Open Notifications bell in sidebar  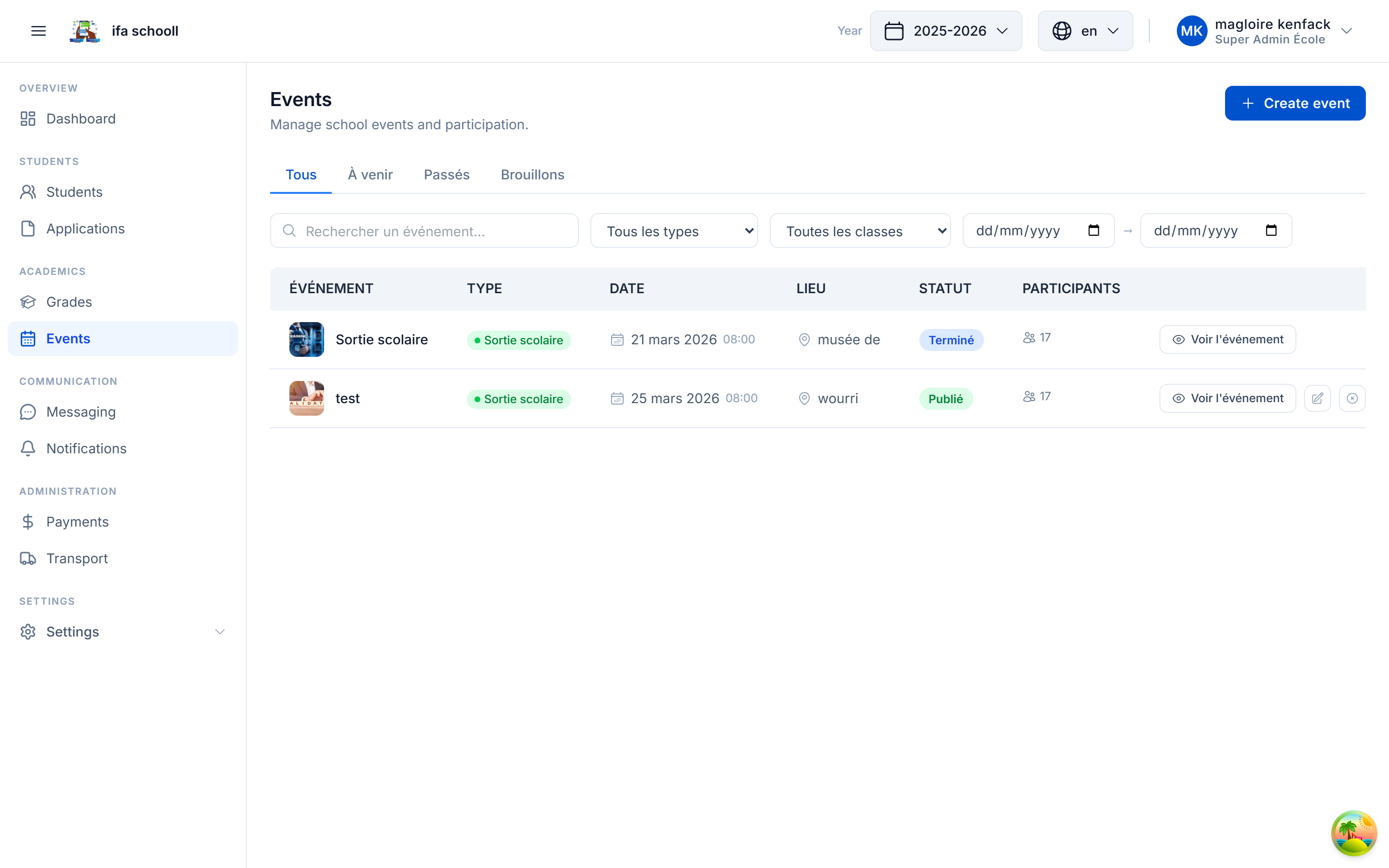86,448
